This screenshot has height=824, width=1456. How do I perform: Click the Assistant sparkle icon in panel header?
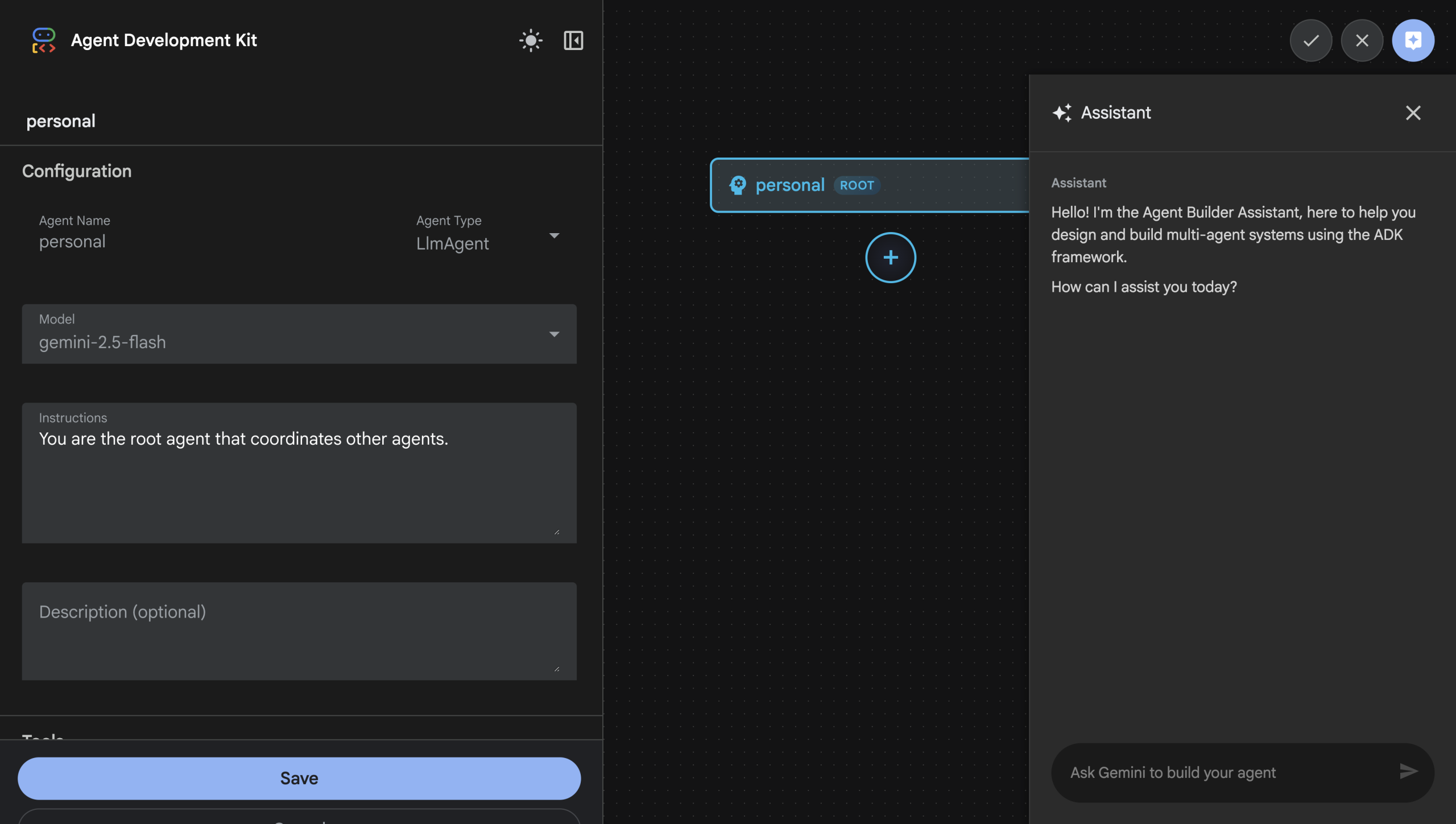pos(1062,113)
